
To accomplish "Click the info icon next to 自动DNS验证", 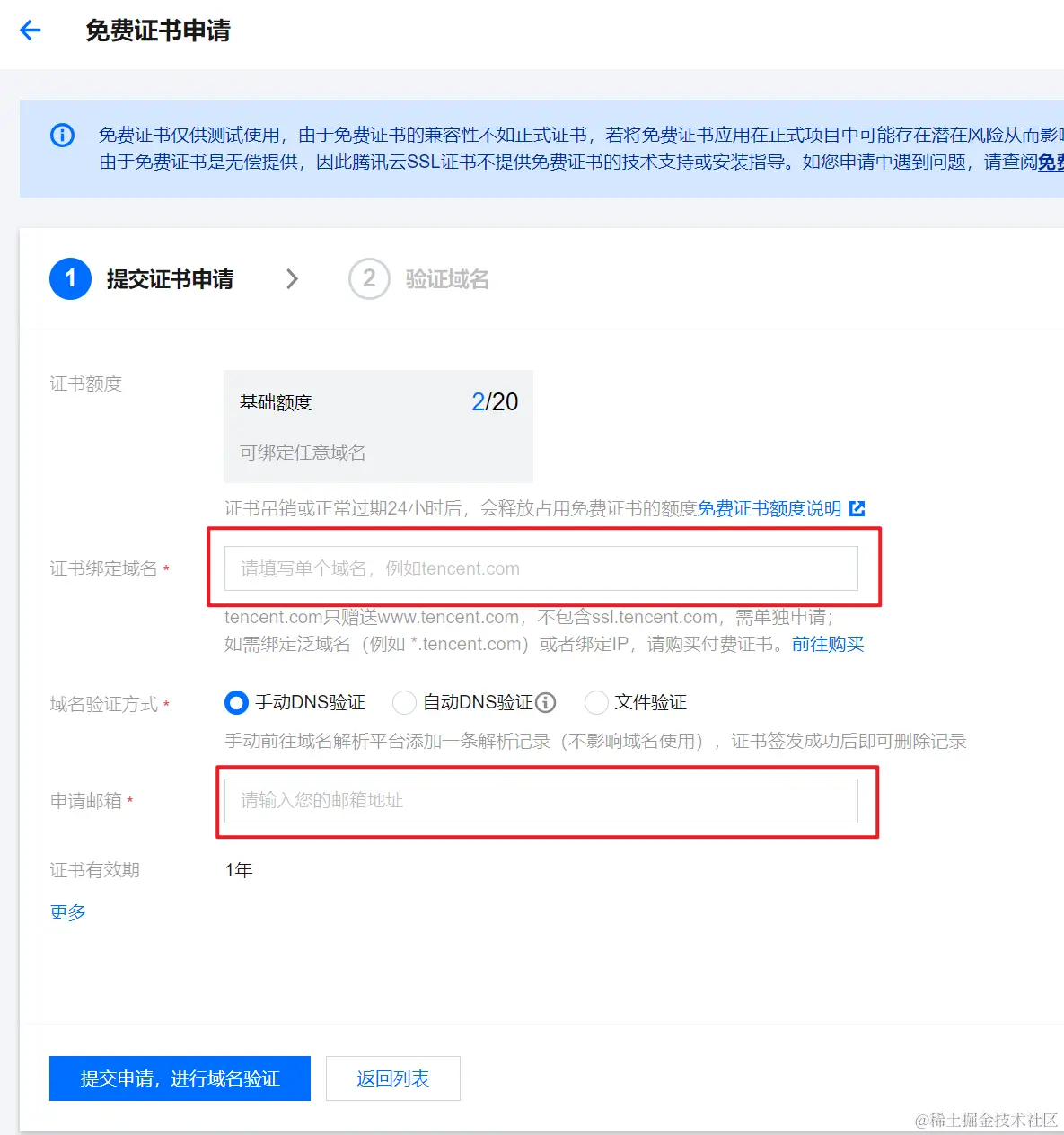I will 546,702.
